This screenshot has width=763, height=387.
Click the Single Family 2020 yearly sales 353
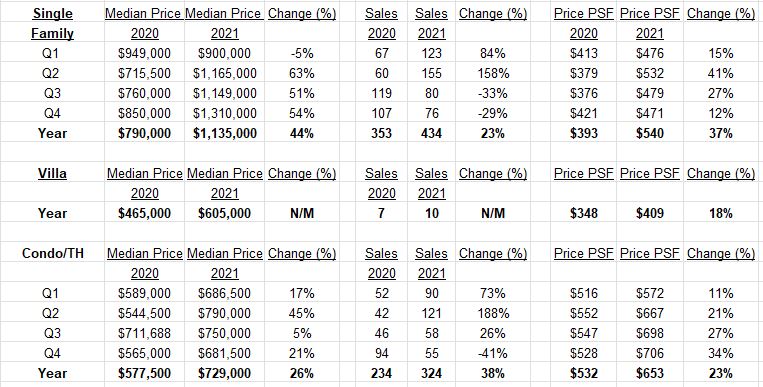pos(381,133)
